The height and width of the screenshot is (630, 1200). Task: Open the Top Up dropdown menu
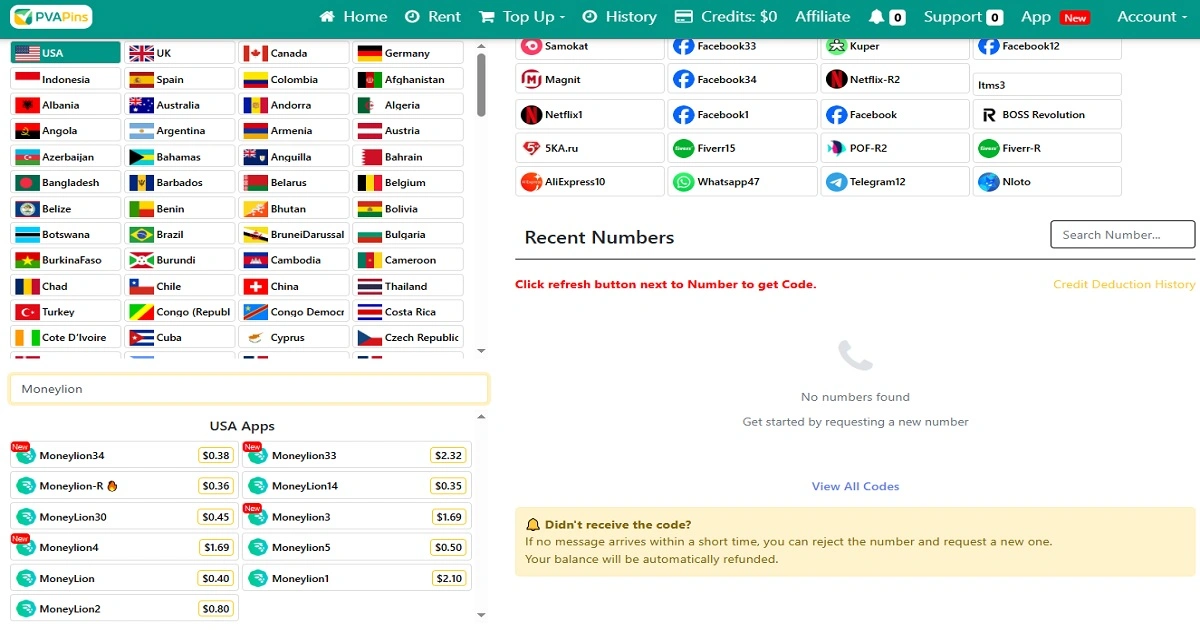(522, 17)
